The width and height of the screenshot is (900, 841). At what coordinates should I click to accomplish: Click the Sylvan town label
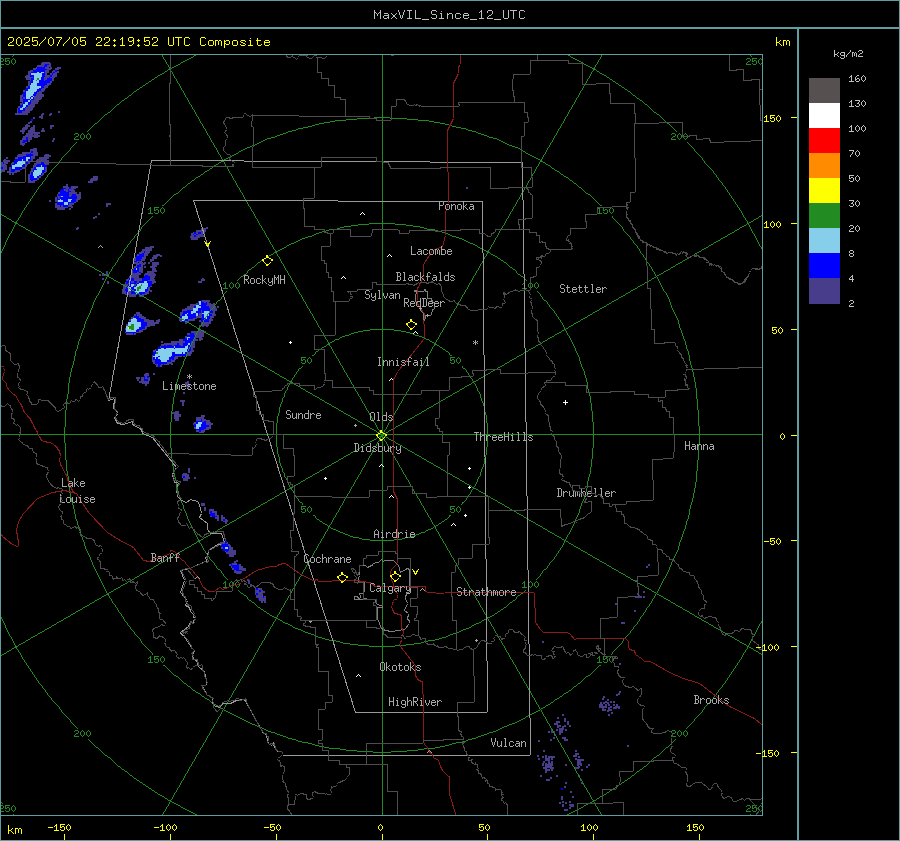pyautogui.click(x=382, y=295)
